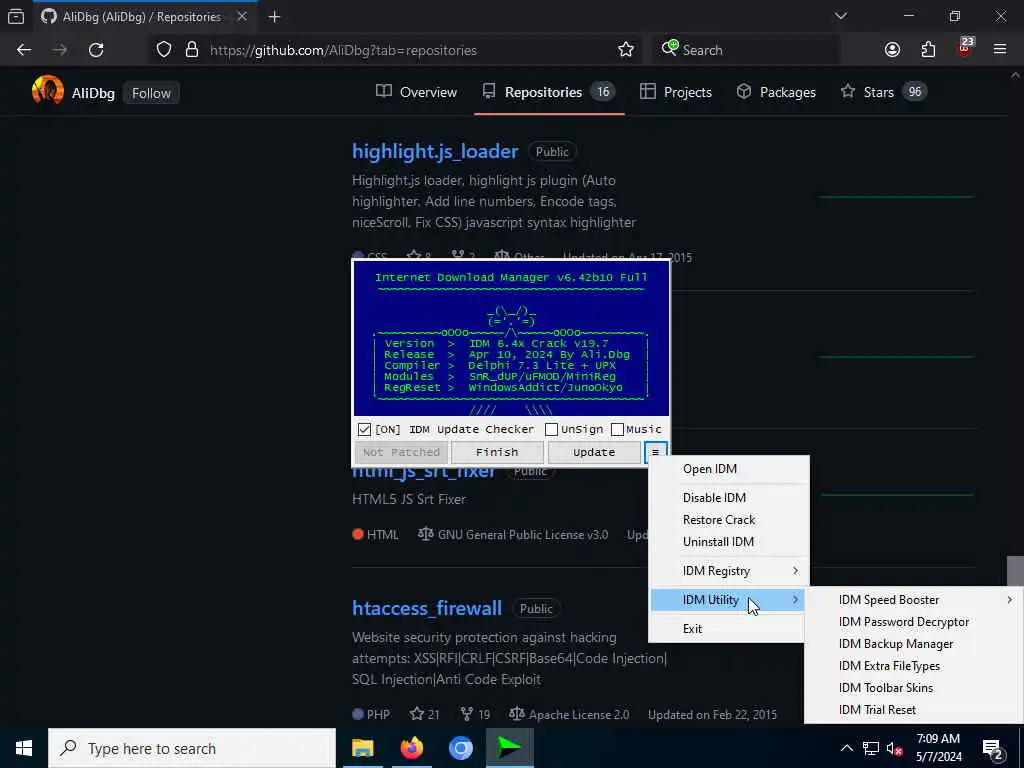1024x768 pixels.
Task: Open the extensions puzzle icon
Action: [928, 50]
